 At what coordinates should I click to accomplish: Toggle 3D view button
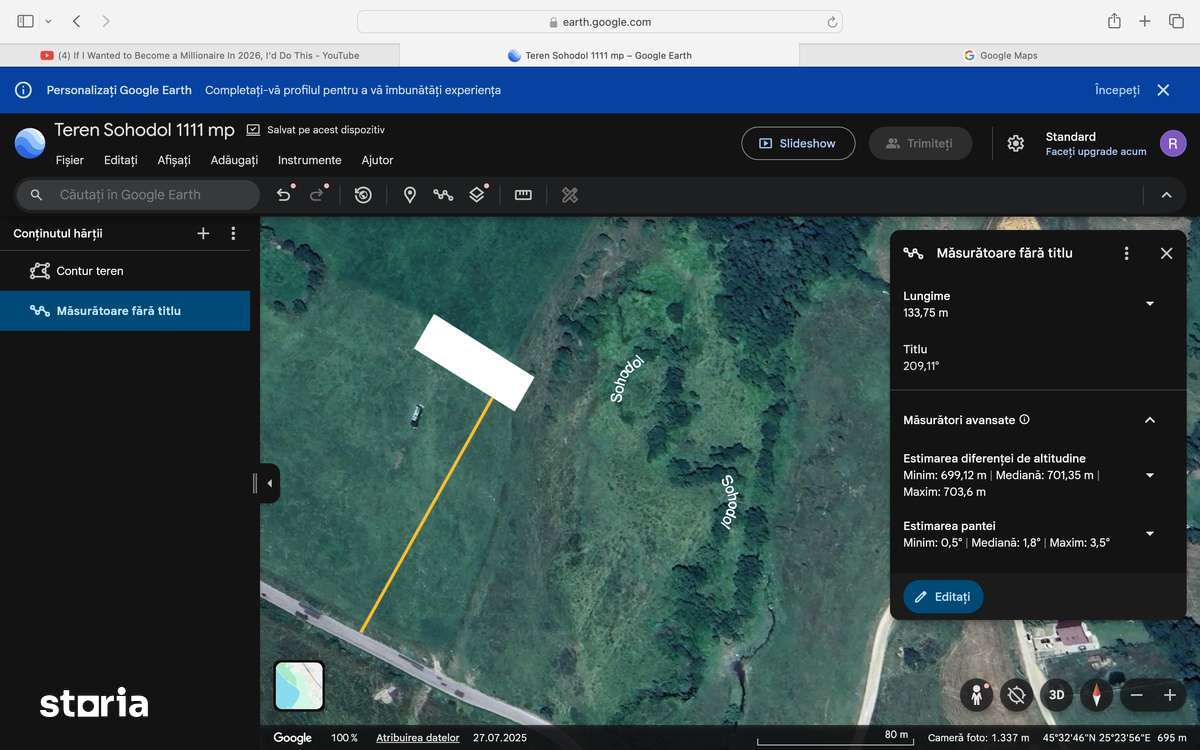pos(1056,695)
